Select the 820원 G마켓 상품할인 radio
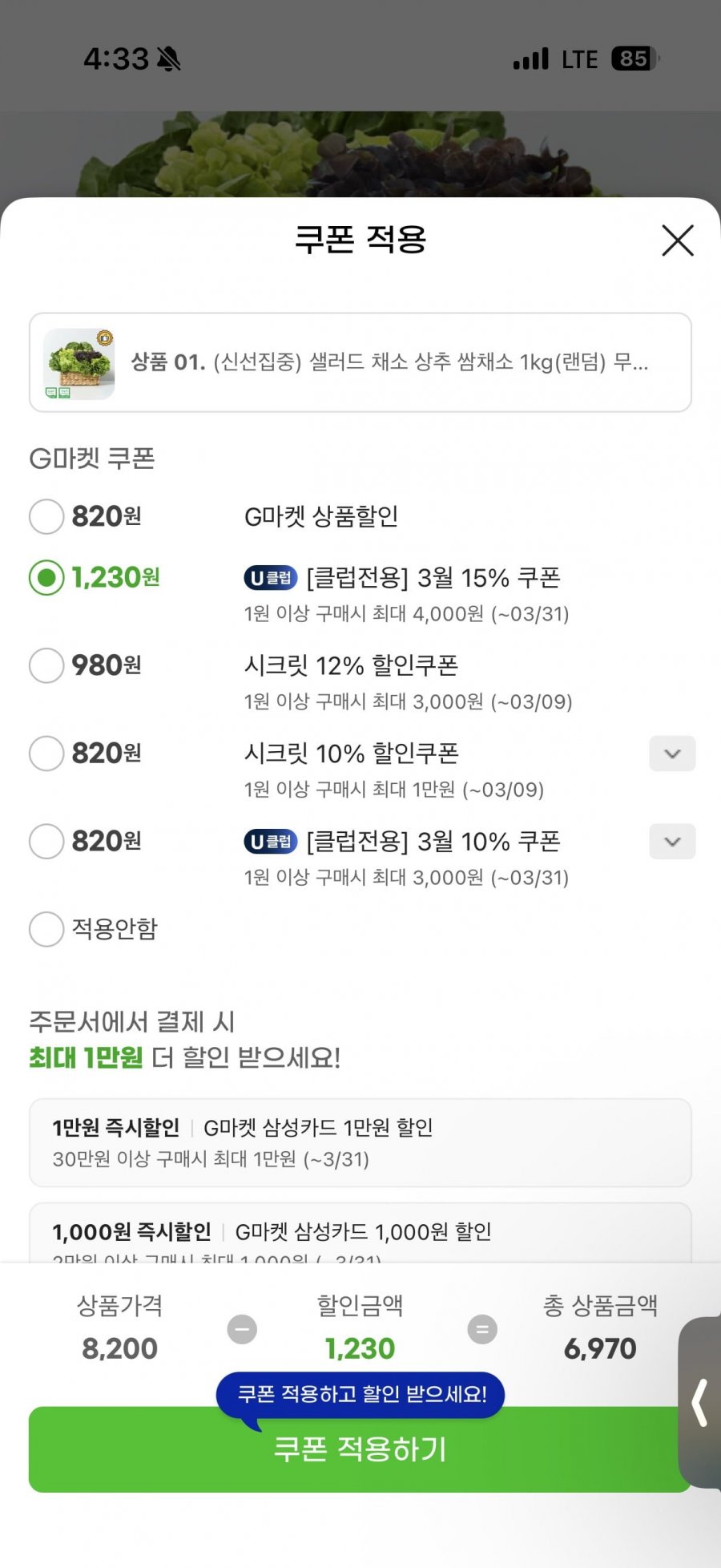Image resolution: width=721 pixels, height=1568 pixels. coord(46,516)
